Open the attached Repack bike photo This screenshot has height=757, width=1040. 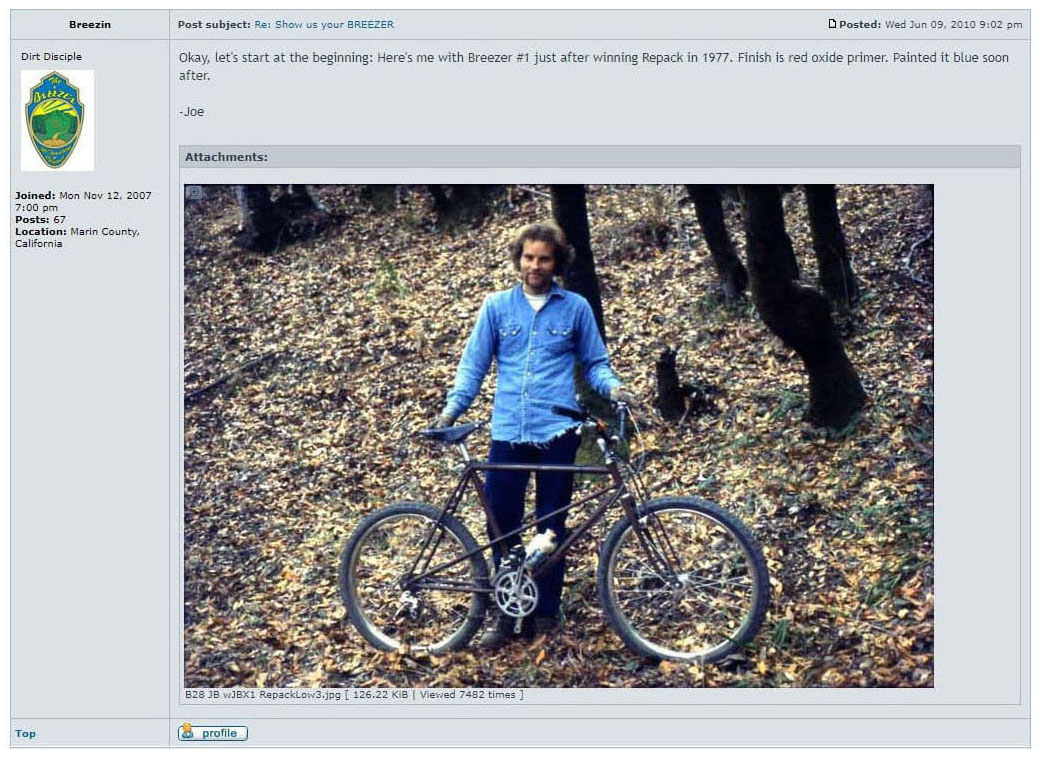pyautogui.click(x=558, y=436)
